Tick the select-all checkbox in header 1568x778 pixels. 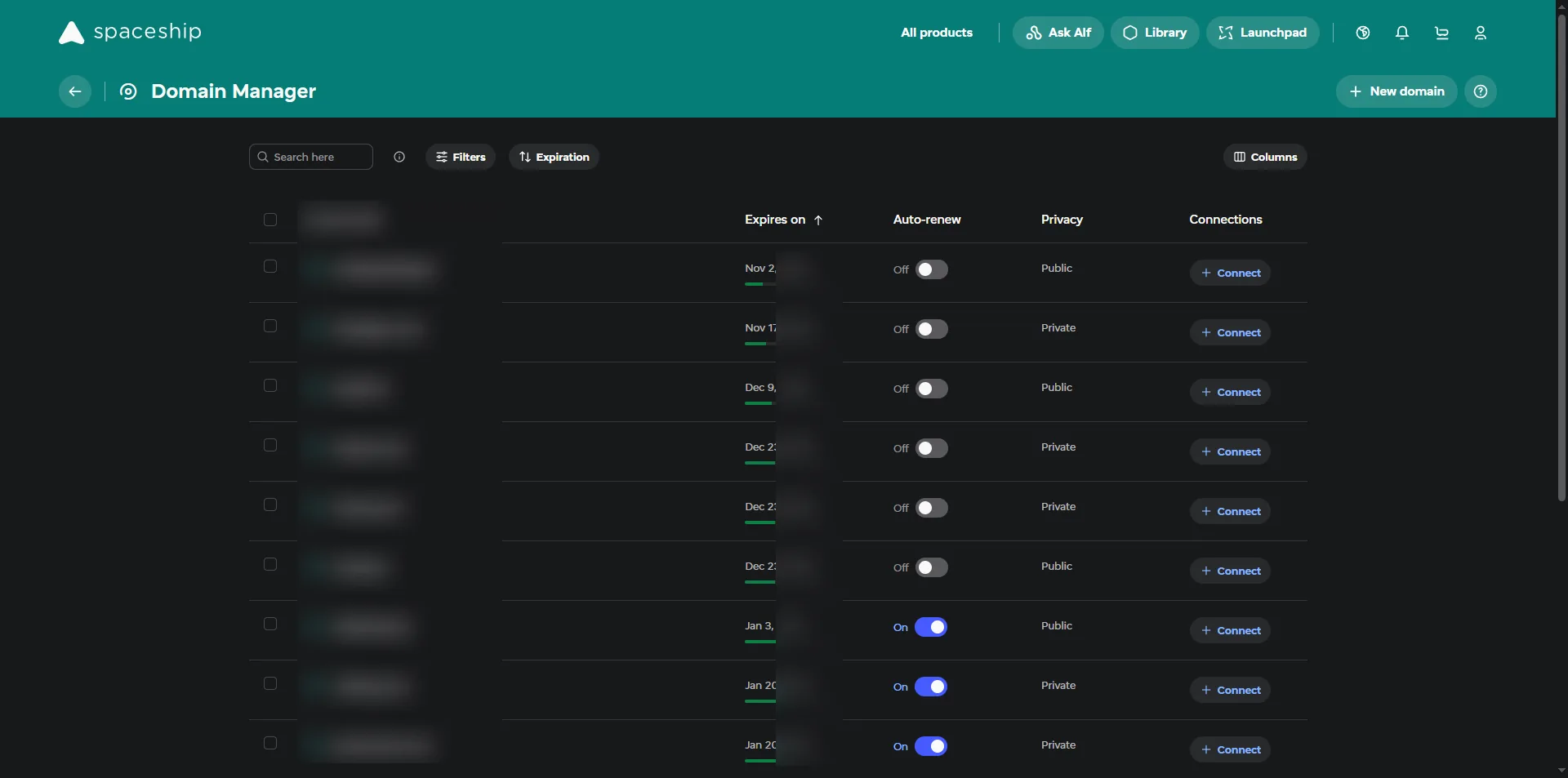270,220
